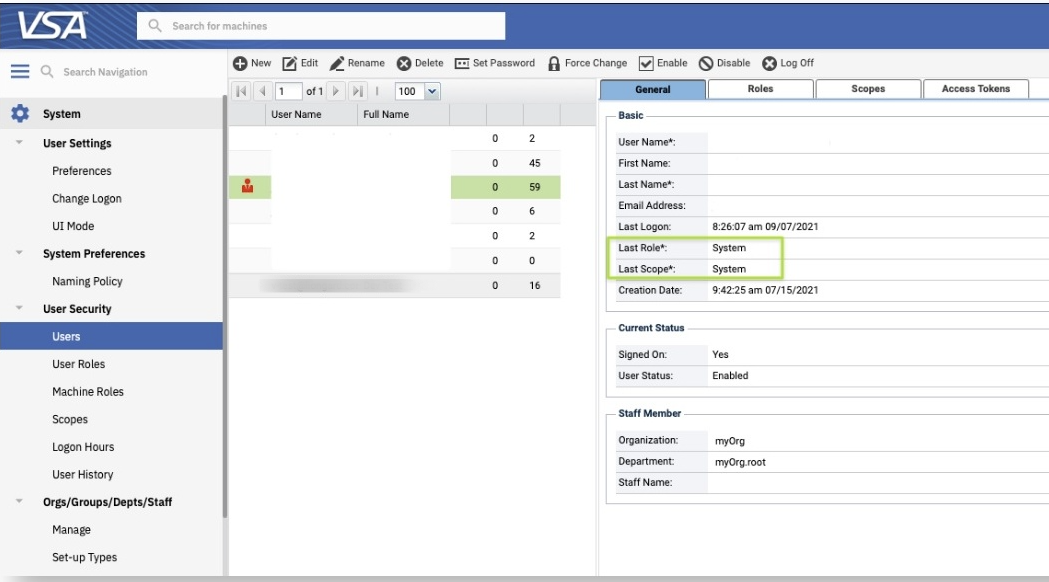This screenshot has width=1049, height=582.
Task: Click the Edit user icon
Action: [290, 63]
